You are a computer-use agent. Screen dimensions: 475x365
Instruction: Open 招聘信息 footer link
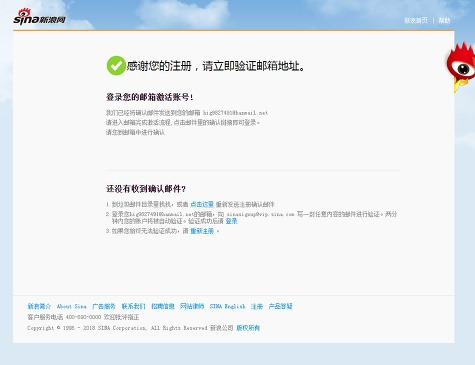(163, 306)
